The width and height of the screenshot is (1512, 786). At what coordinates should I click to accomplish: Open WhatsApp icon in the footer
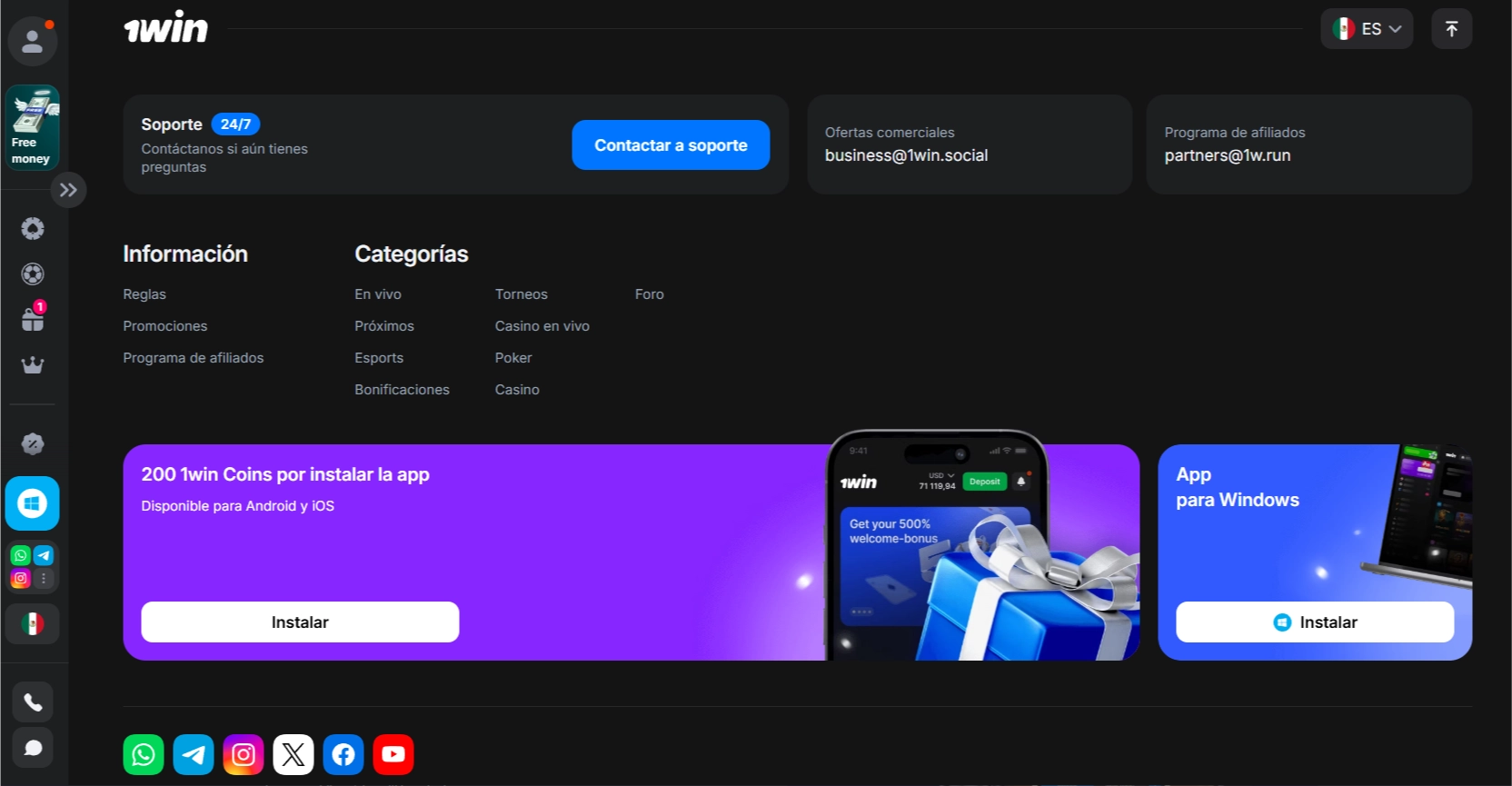point(144,754)
